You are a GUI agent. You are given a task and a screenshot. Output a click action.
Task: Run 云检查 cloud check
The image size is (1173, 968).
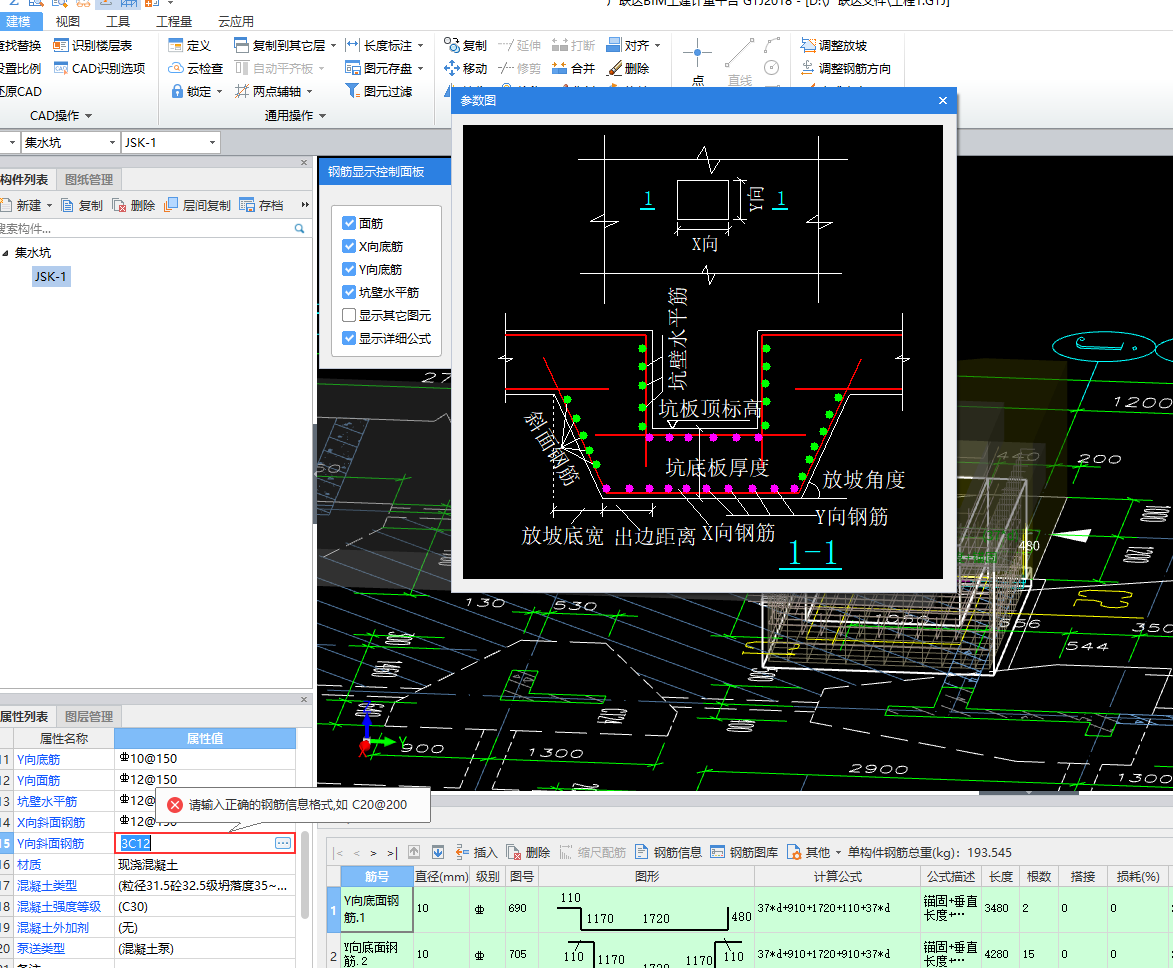click(x=195, y=68)
